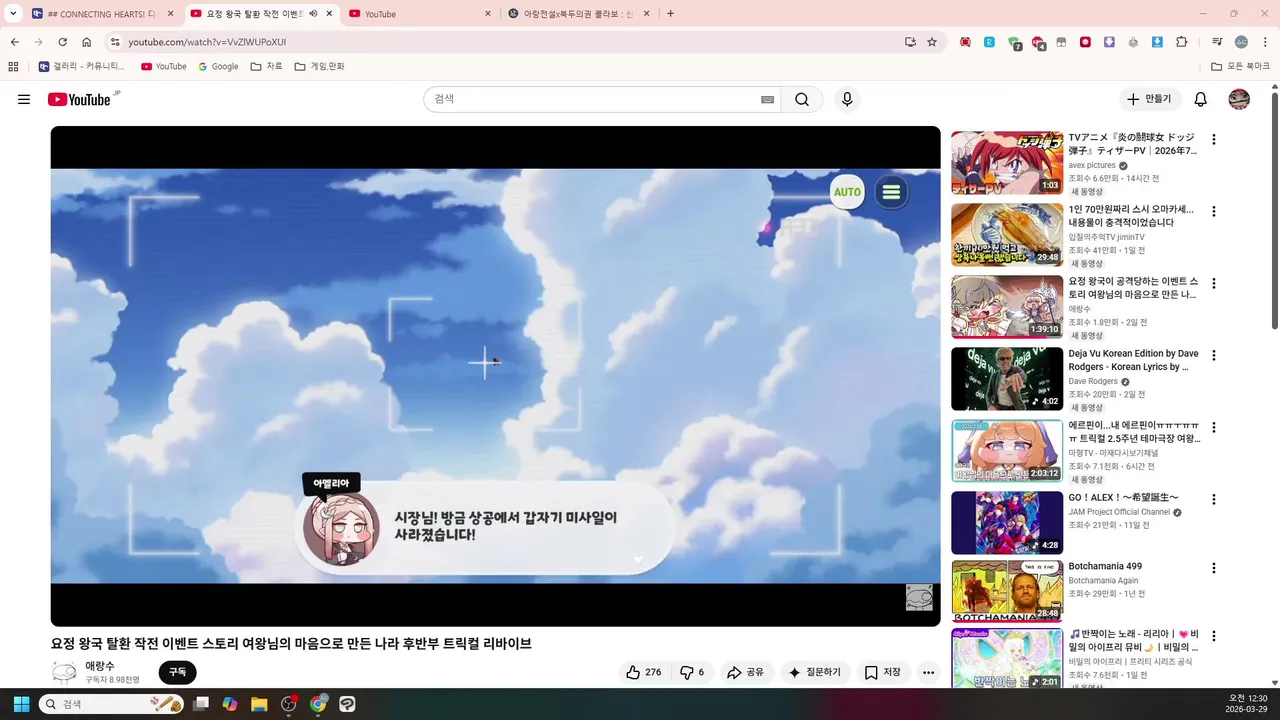Open options for Botchamania 499 video

tap(1214, 568)
